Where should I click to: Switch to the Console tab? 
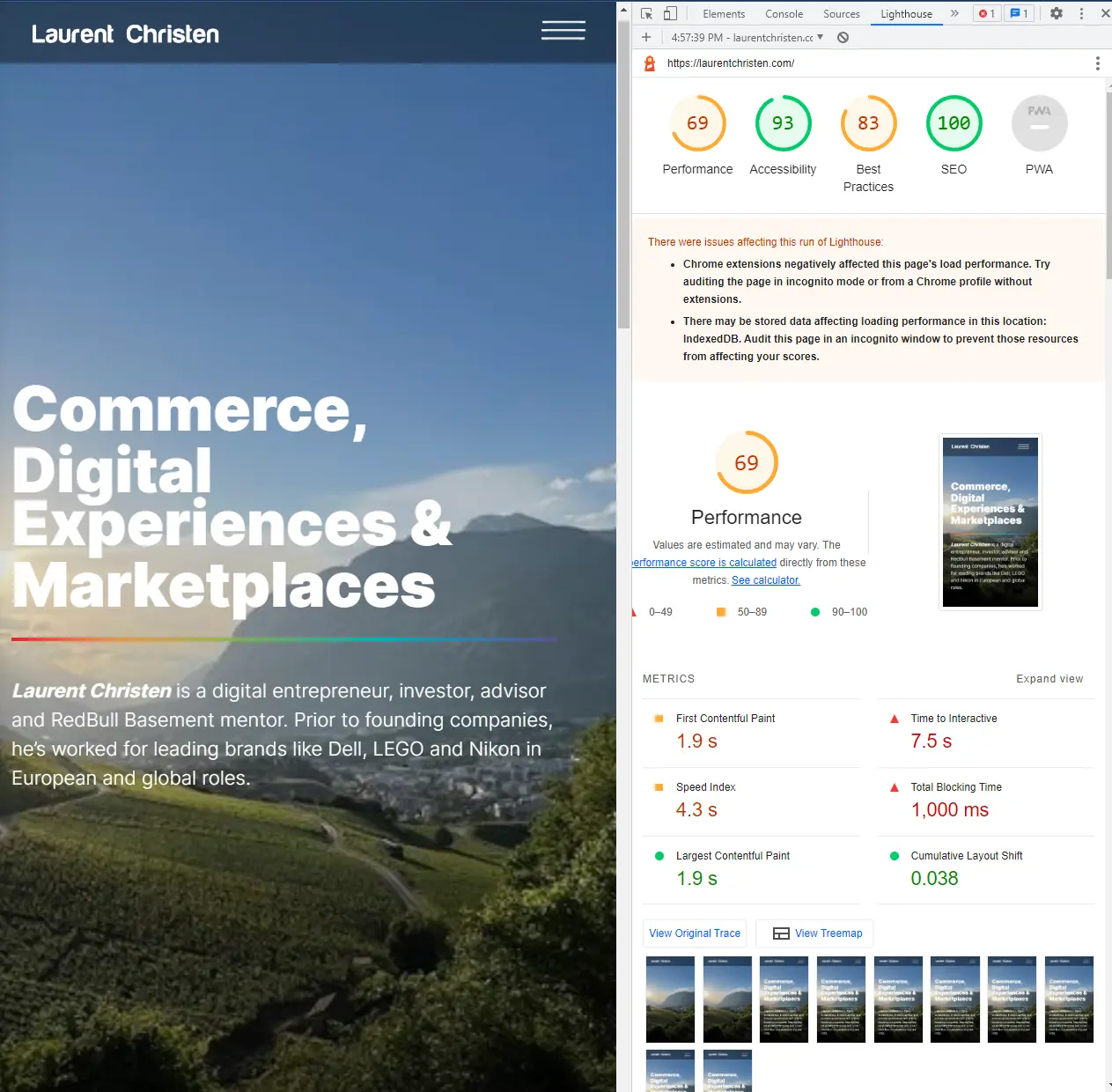point(784,14)
